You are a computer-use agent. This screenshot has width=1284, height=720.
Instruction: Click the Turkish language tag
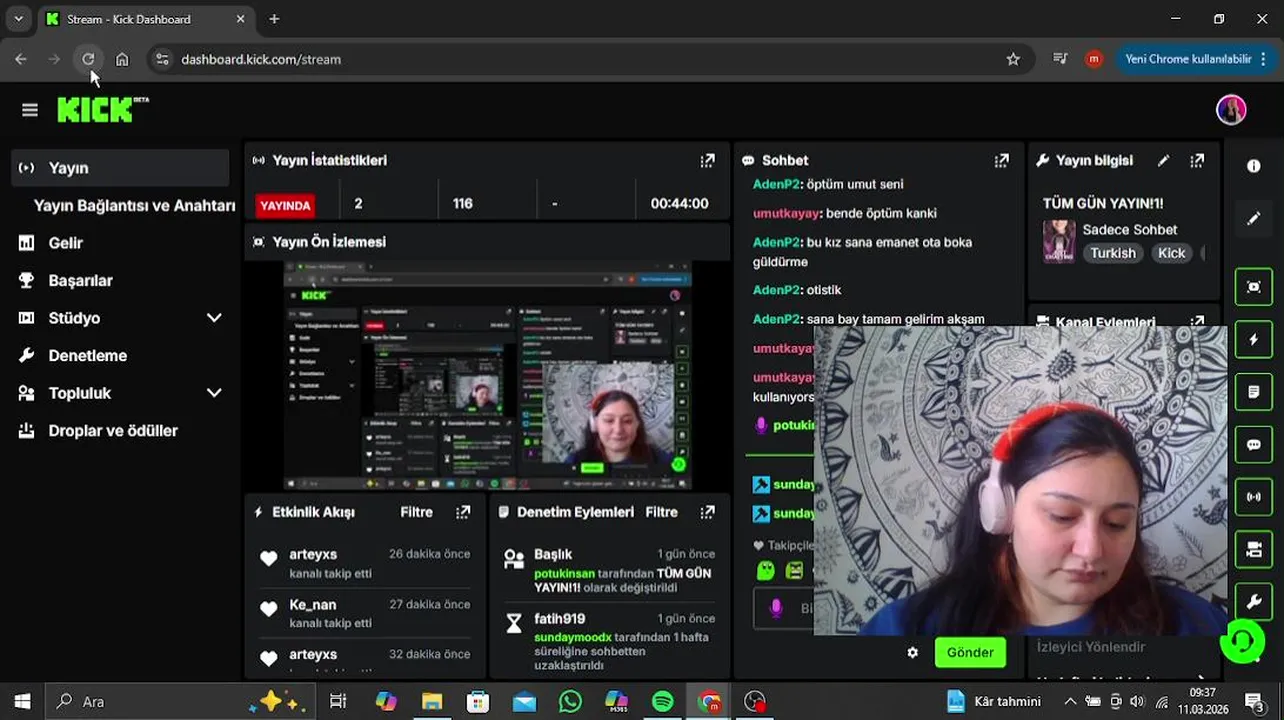[1113, 253]
